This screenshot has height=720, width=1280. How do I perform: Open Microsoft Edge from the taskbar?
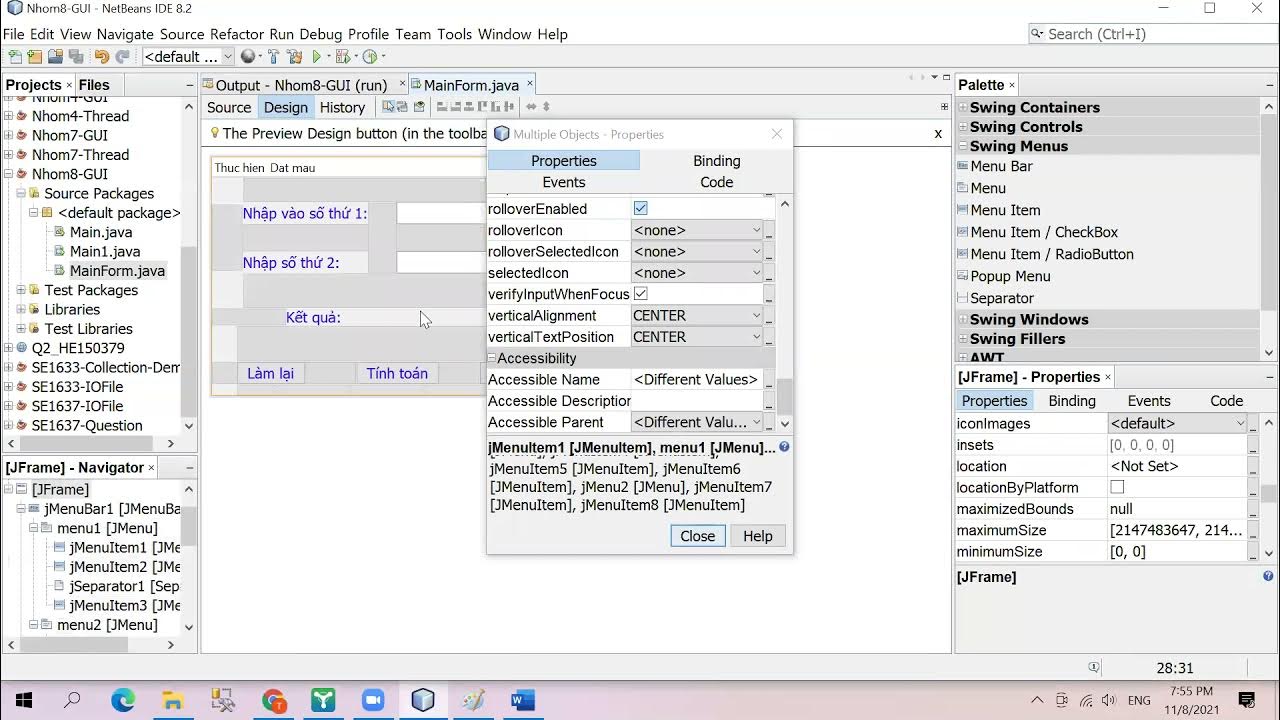point(123,700)
